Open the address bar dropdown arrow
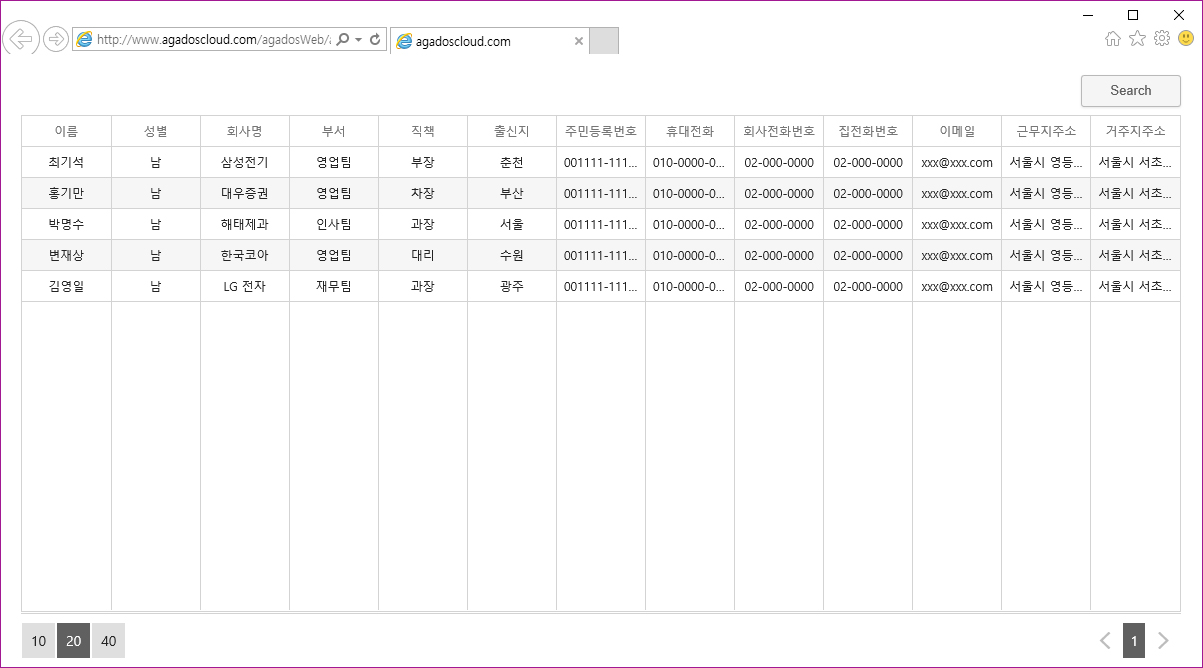 [x=358, y=40]
